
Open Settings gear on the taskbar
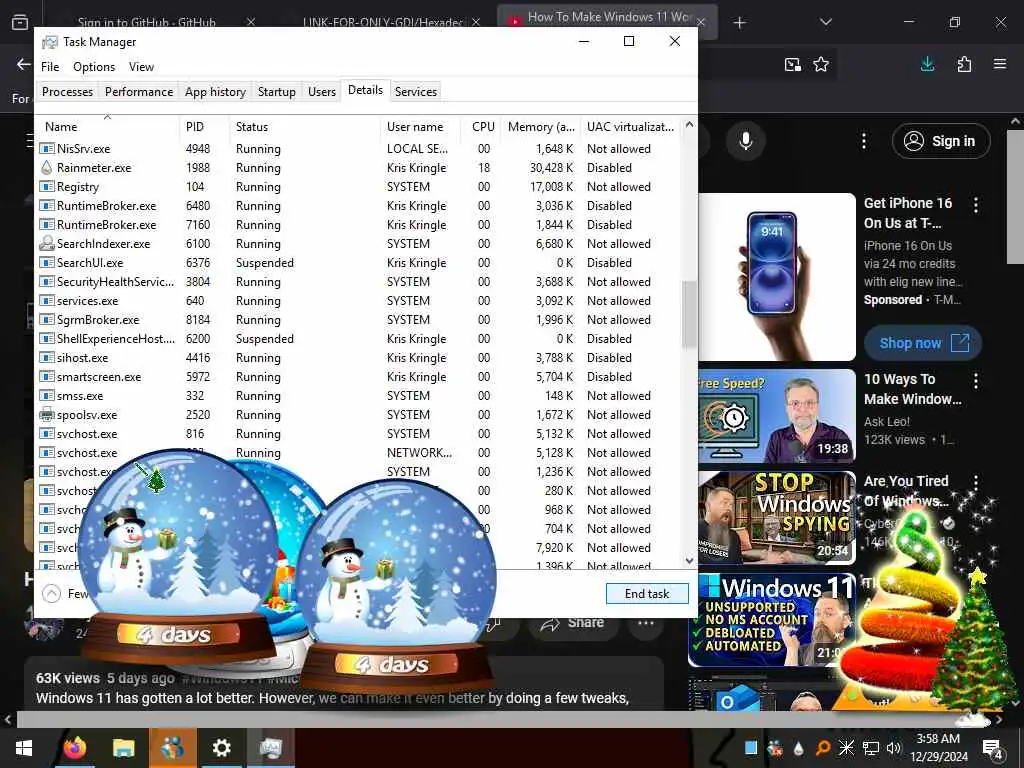click(x=221, y=747)
